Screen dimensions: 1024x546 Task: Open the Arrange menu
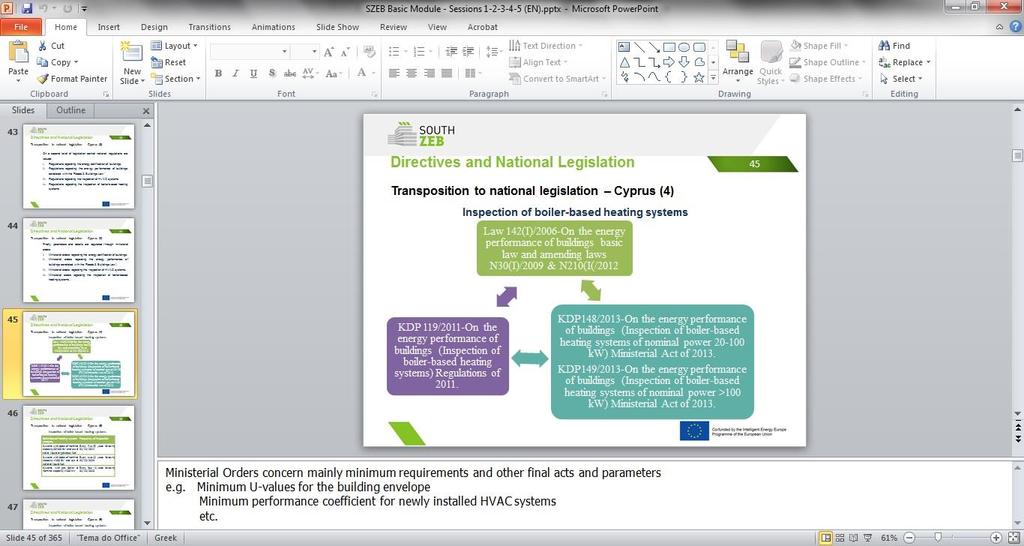coord(737,62)
